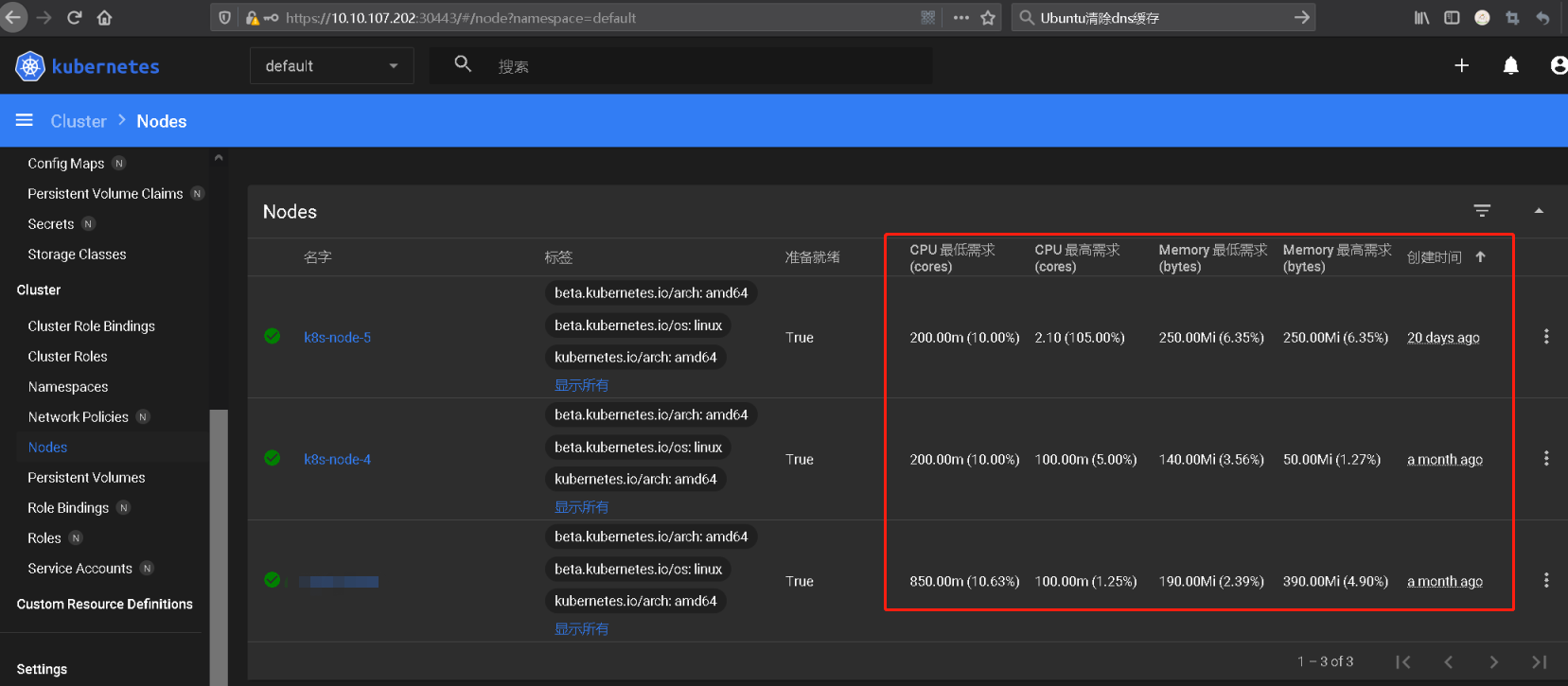Open the hamburger navigation menu

pyautogui.click(x=25, y=120)
